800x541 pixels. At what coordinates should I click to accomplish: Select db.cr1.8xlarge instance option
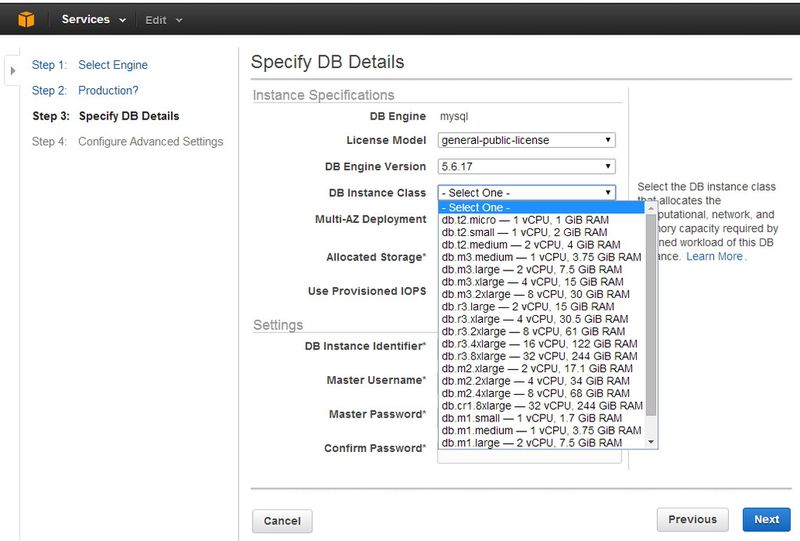(x=542, y=406)
